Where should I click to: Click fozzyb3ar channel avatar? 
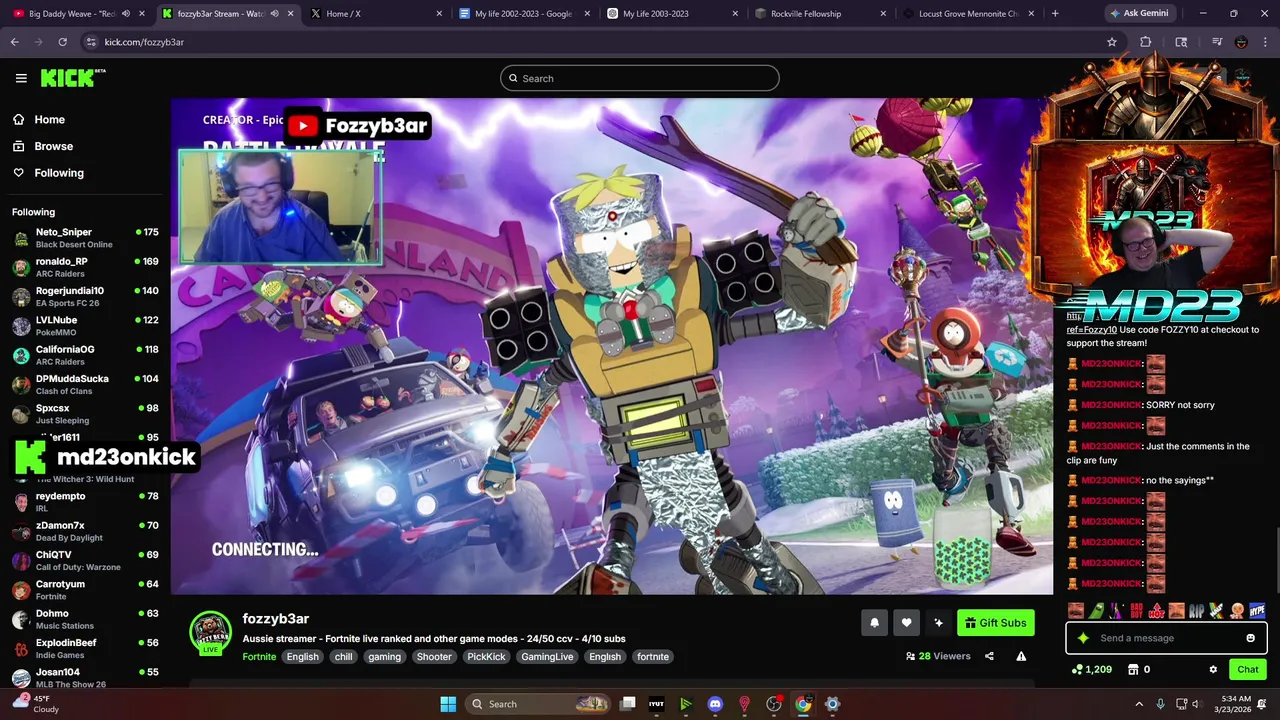(x=210, y=632)
